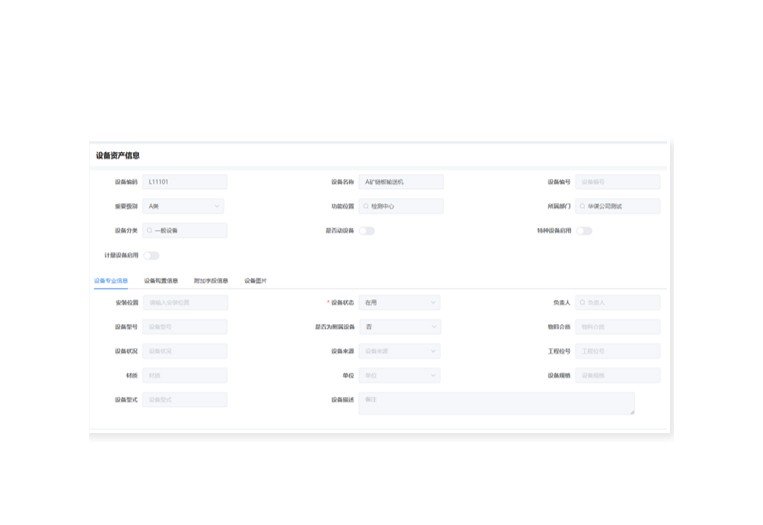Focus the 设备编号 input field

pos(618,182)
